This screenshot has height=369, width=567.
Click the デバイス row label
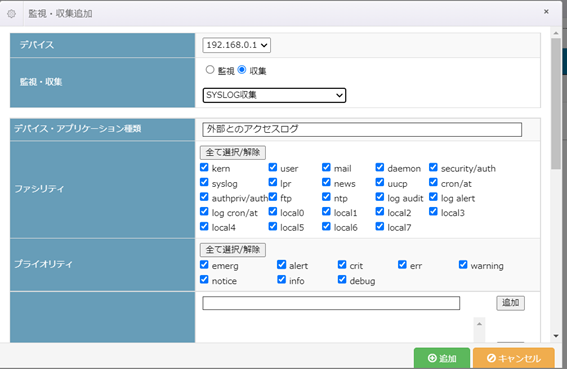[37, 45]
